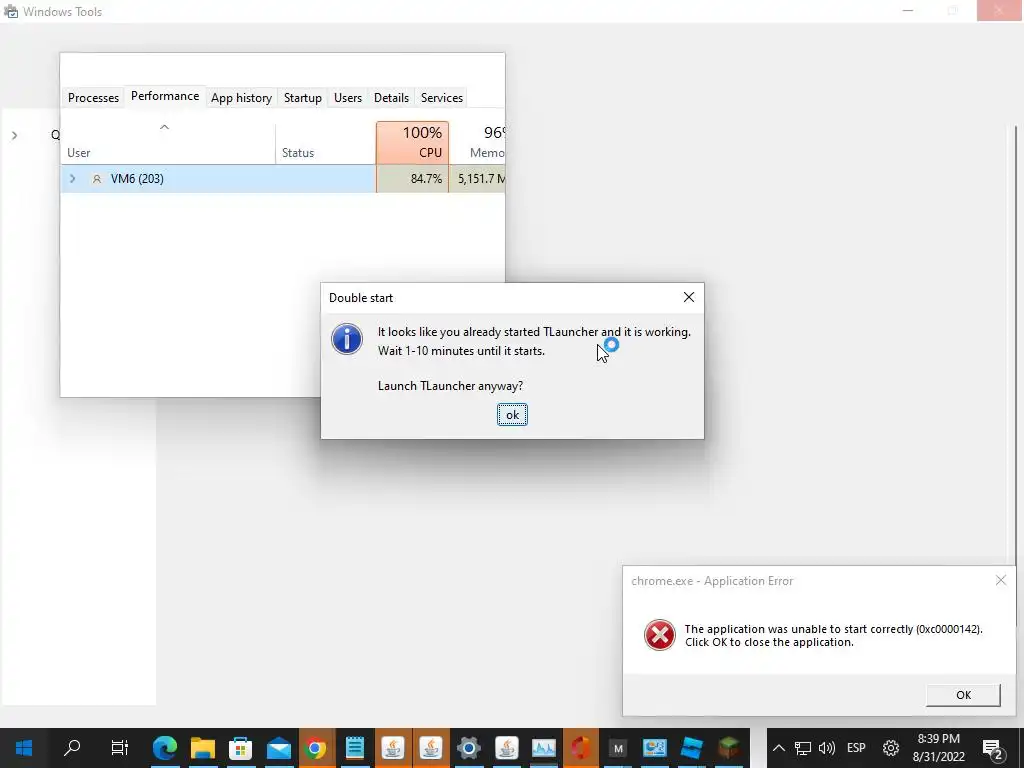
Task: Select Java icon right after Notepad icon
Action: tap(392, 748)
